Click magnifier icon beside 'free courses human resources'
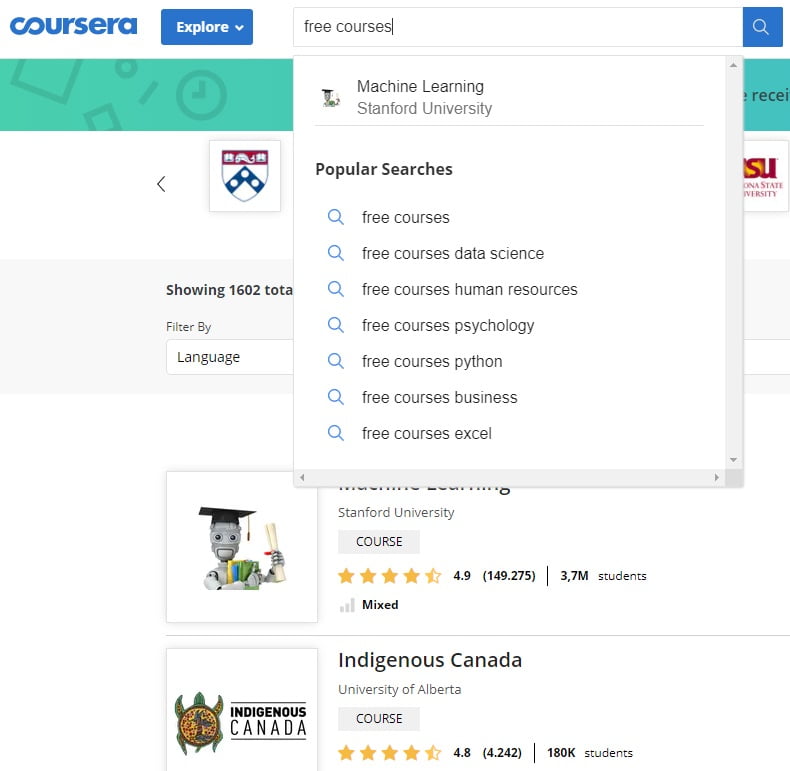 (x=336, y=289)
